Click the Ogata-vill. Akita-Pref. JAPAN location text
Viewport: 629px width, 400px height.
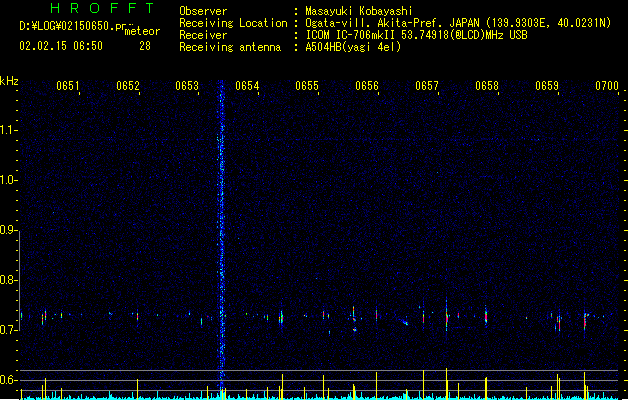pos(392,23)
